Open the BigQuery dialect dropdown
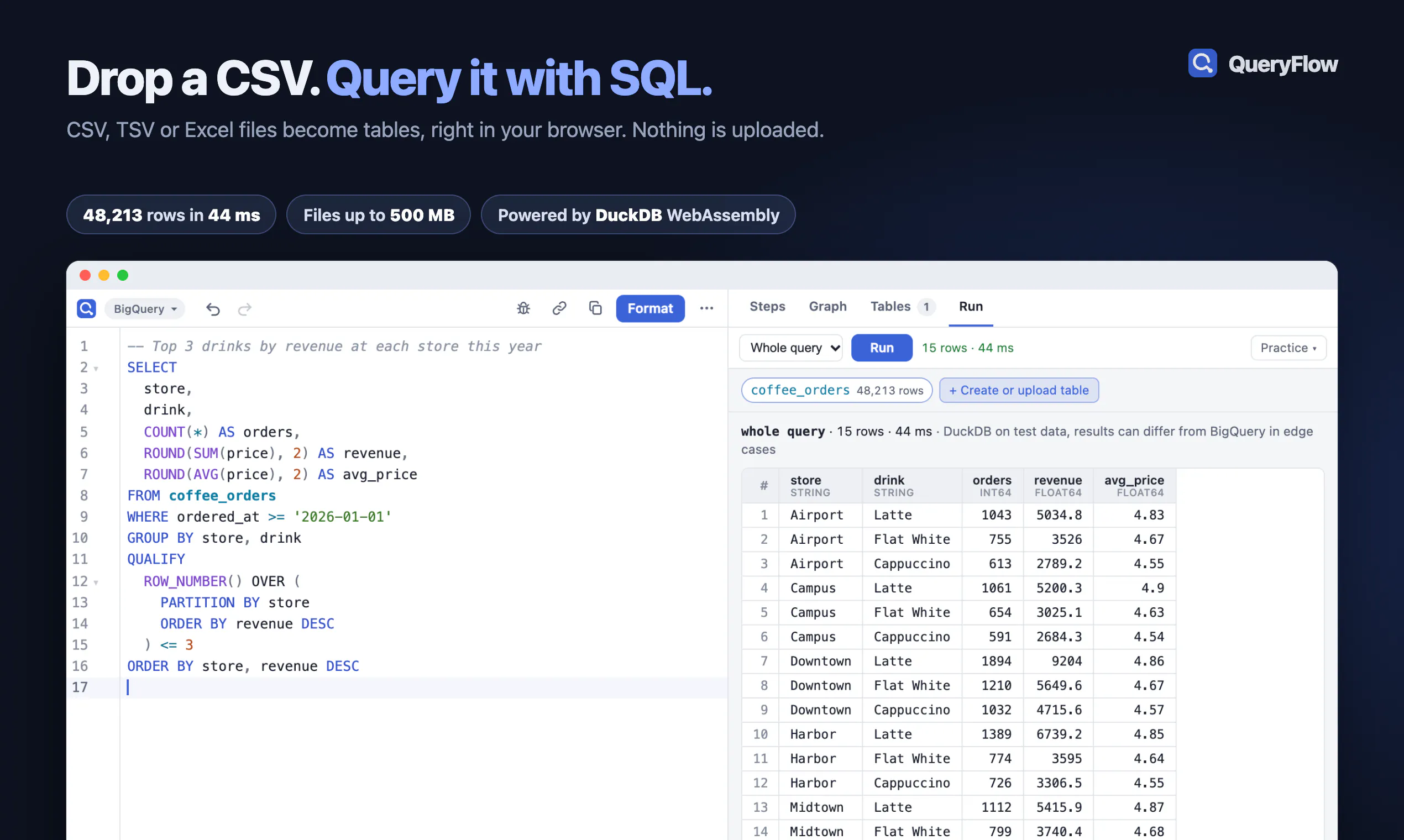This screenshot has height=840, width=1404. (x=145, y=309)
